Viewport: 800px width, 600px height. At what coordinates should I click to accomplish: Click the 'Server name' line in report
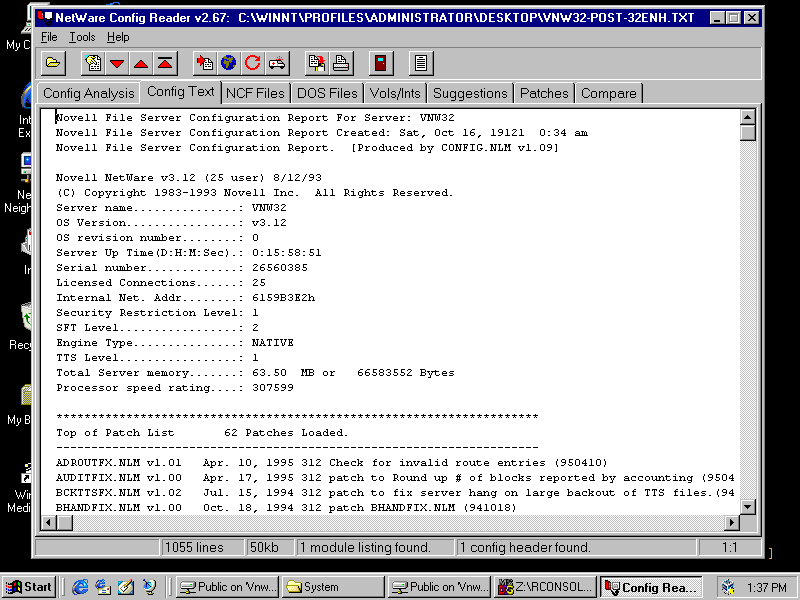(171, 208)
